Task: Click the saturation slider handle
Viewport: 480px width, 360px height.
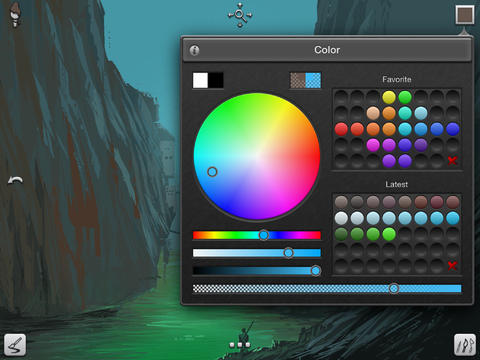Action: (289, 253)
